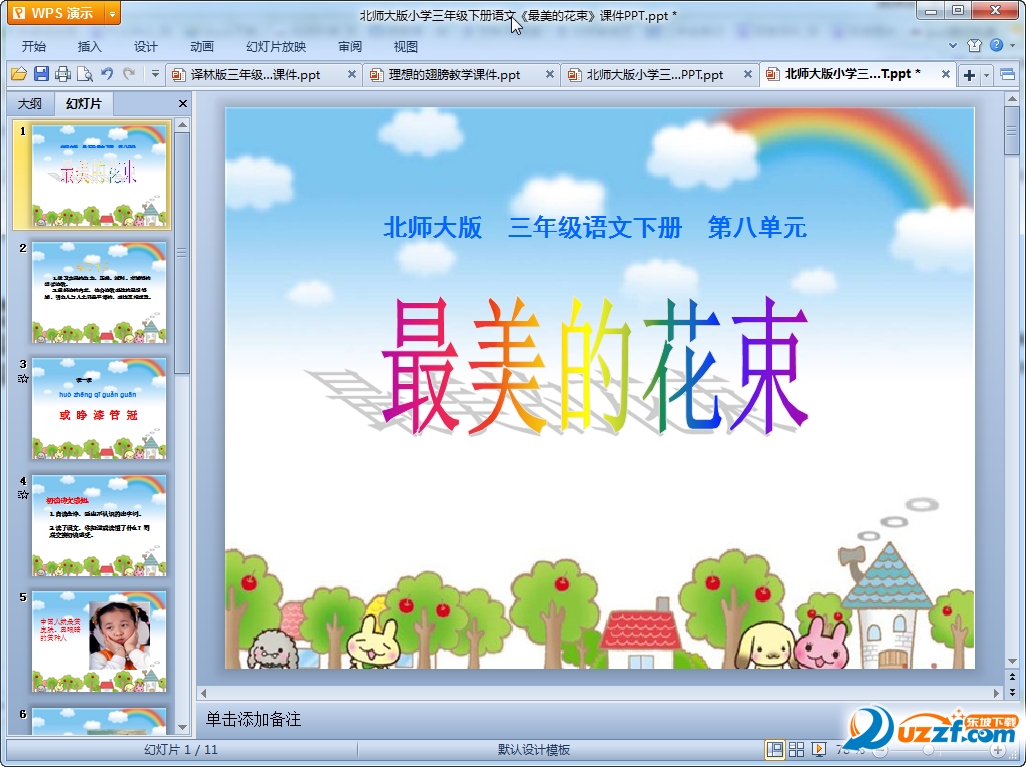Click animation star icon beside slide 4
Viewport: 1026px width, 767px height.
point(23,495)
